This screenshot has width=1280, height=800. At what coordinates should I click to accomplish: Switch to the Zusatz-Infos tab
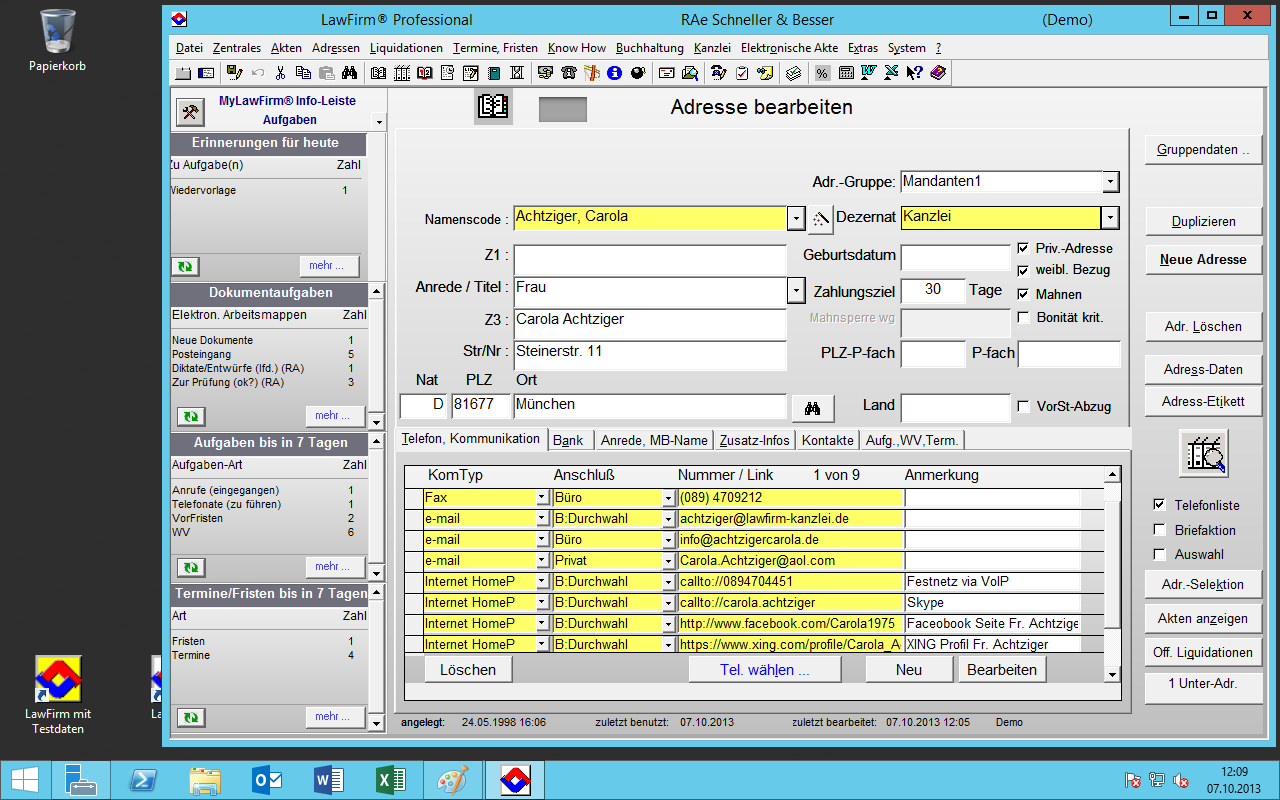tap(754, 440)
